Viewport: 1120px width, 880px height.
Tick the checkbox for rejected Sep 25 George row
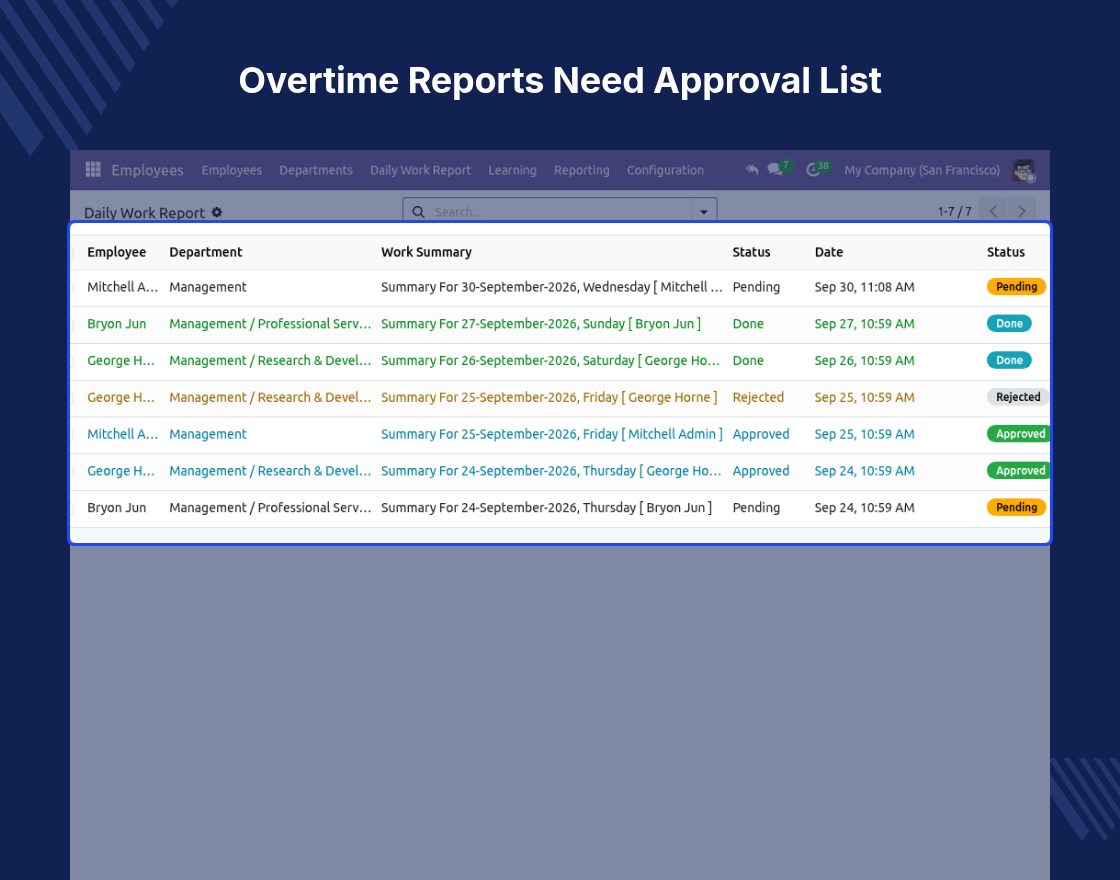click(72, 398)
